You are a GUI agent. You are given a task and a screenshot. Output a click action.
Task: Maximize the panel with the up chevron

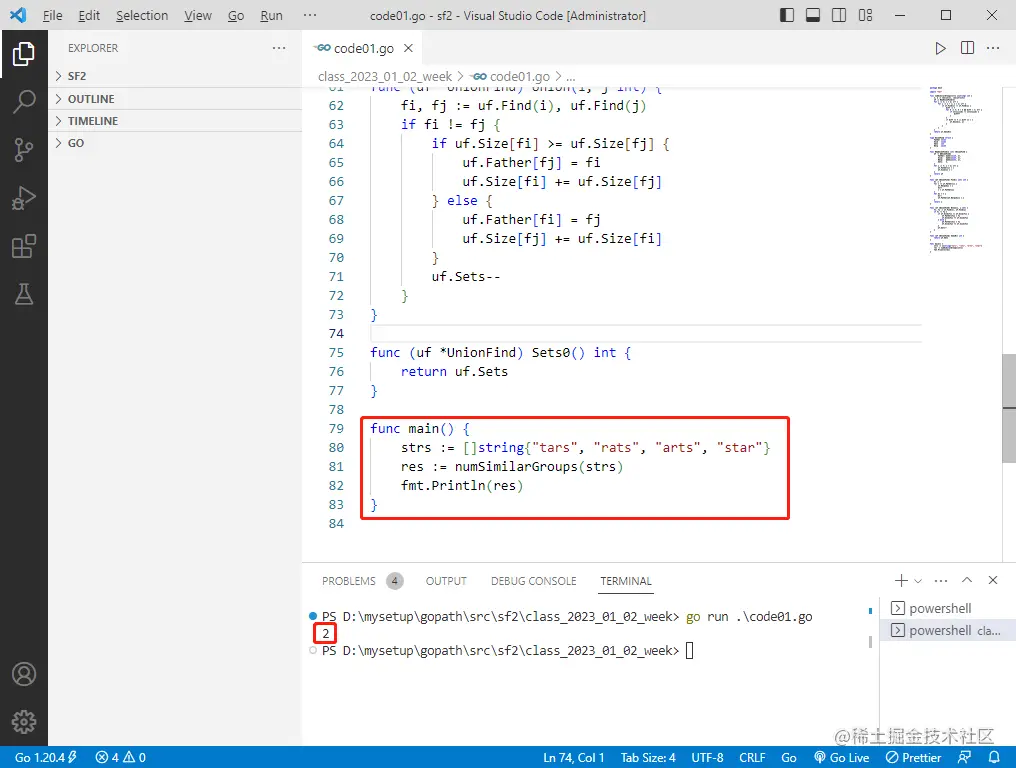coord(967,580)
